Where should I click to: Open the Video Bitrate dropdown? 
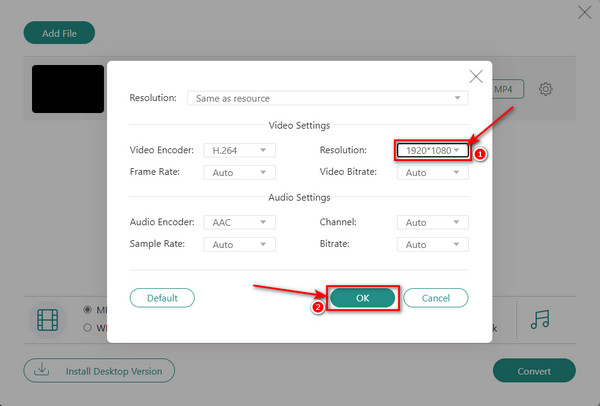432,173
